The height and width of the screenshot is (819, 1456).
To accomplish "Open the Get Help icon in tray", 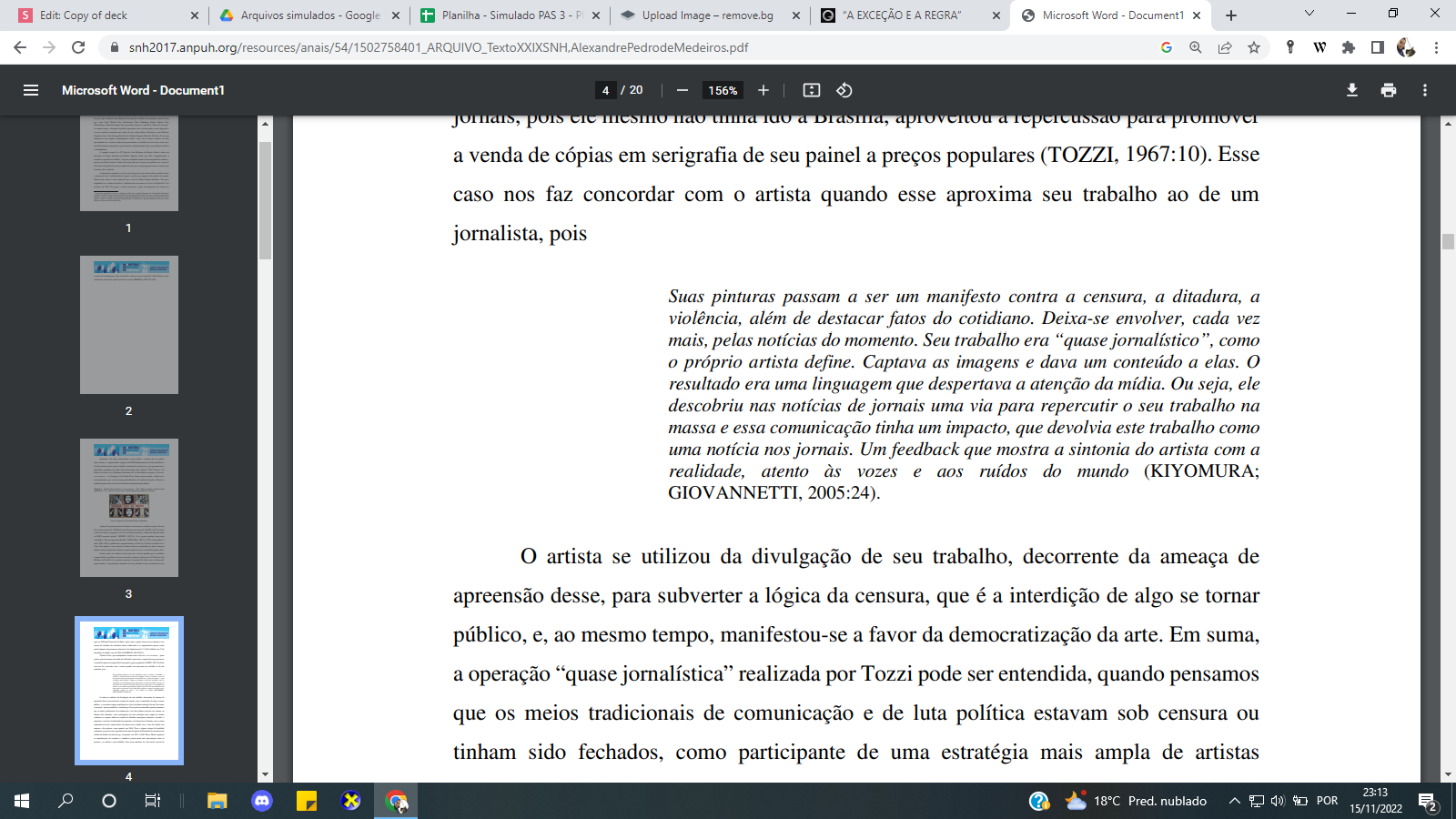I will 1038,801.
